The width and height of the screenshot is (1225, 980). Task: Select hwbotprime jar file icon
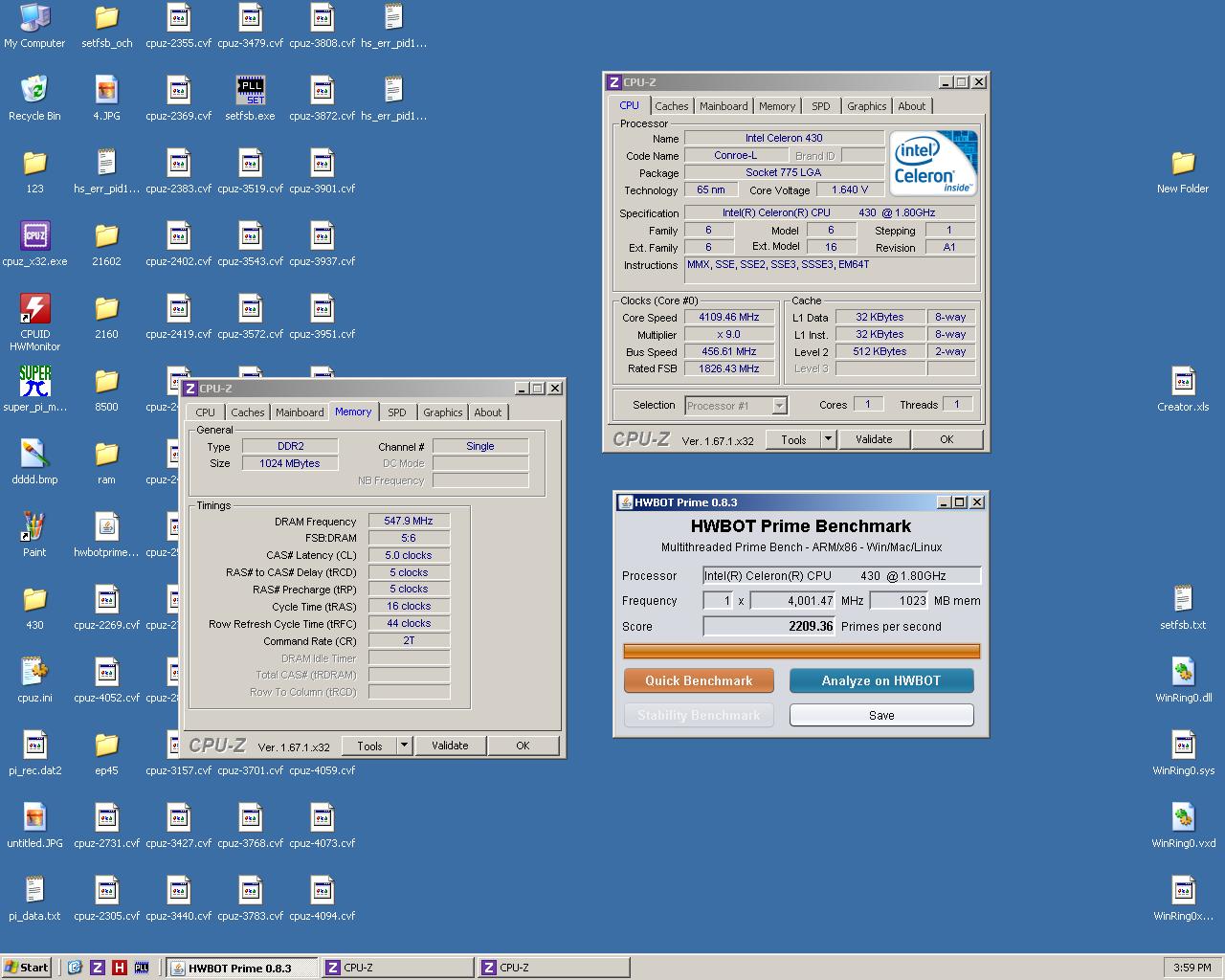pos(106,535)
